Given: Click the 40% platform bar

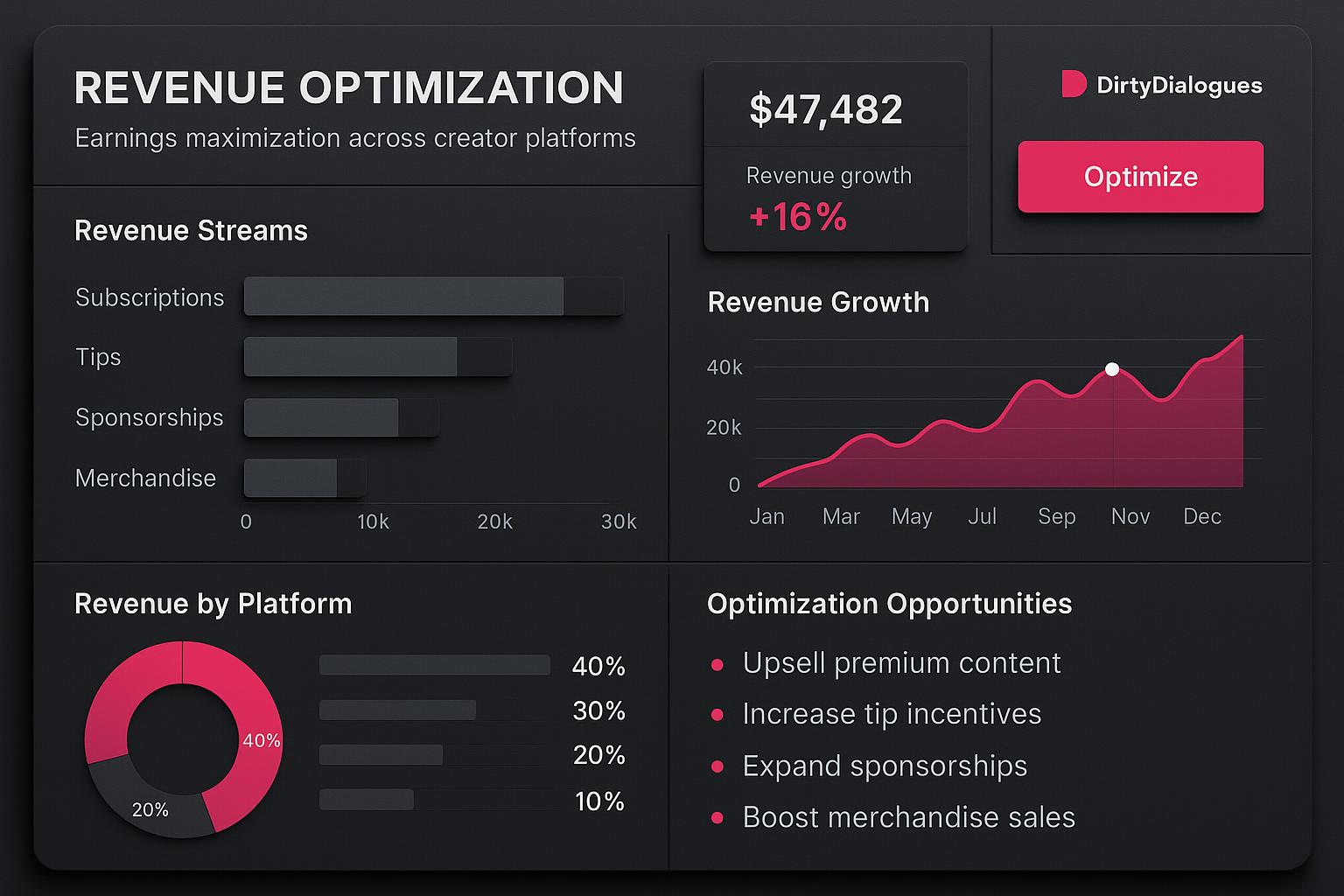Looking at the screenshot, I should coord(435,665).
